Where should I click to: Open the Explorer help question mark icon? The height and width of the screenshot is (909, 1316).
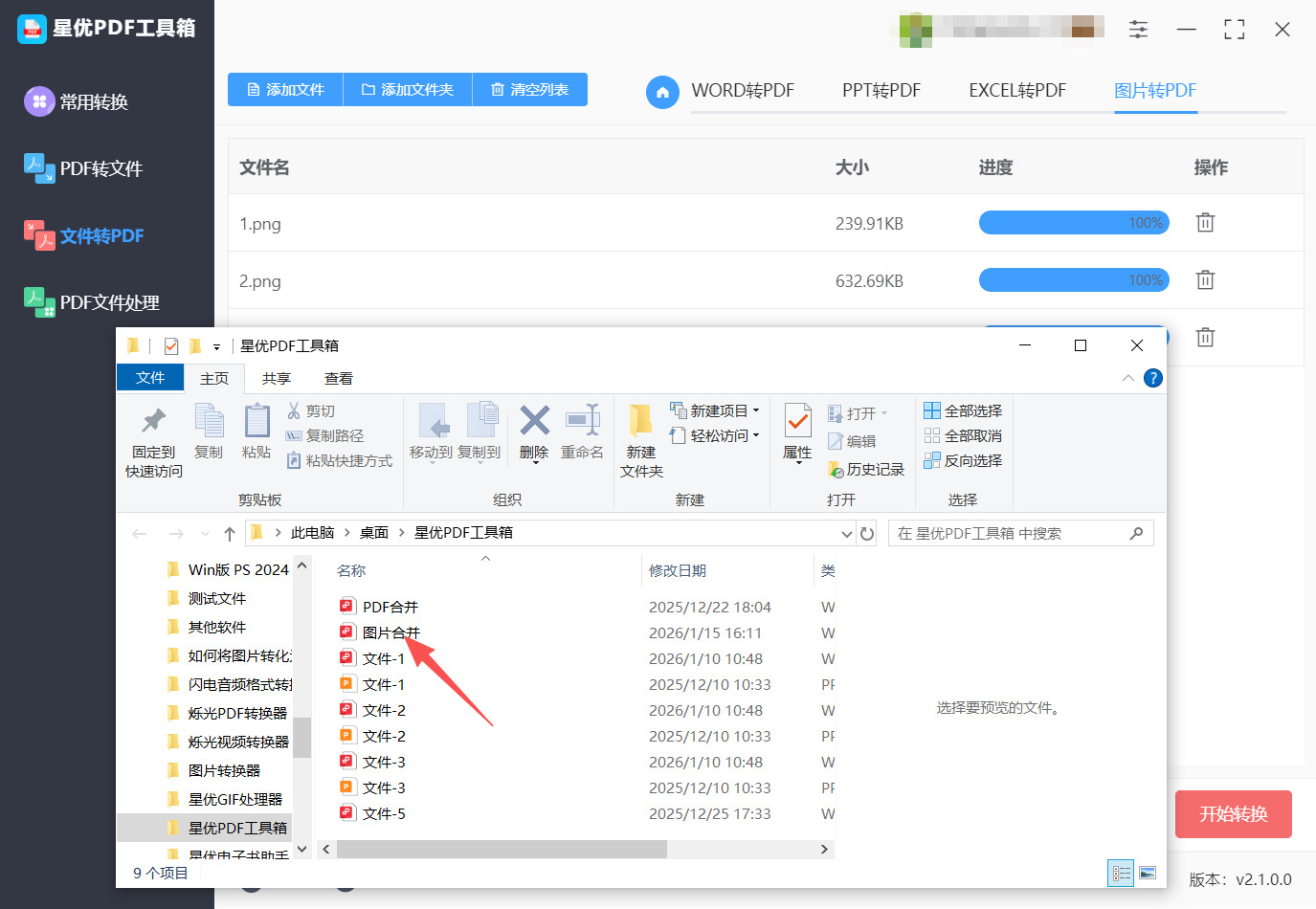coord(1153,378)
